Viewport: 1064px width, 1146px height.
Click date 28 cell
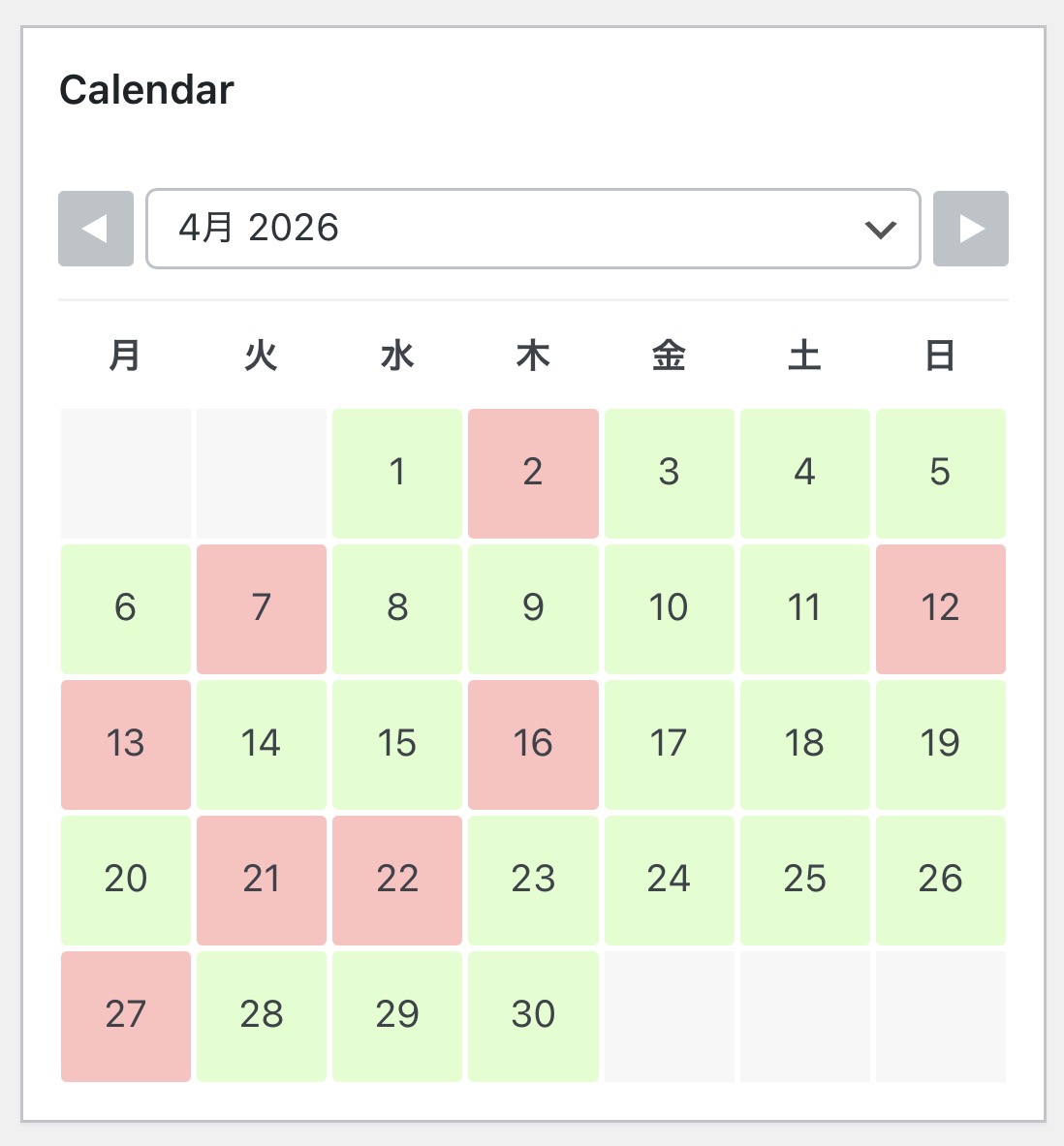(x=262, y=1015)
